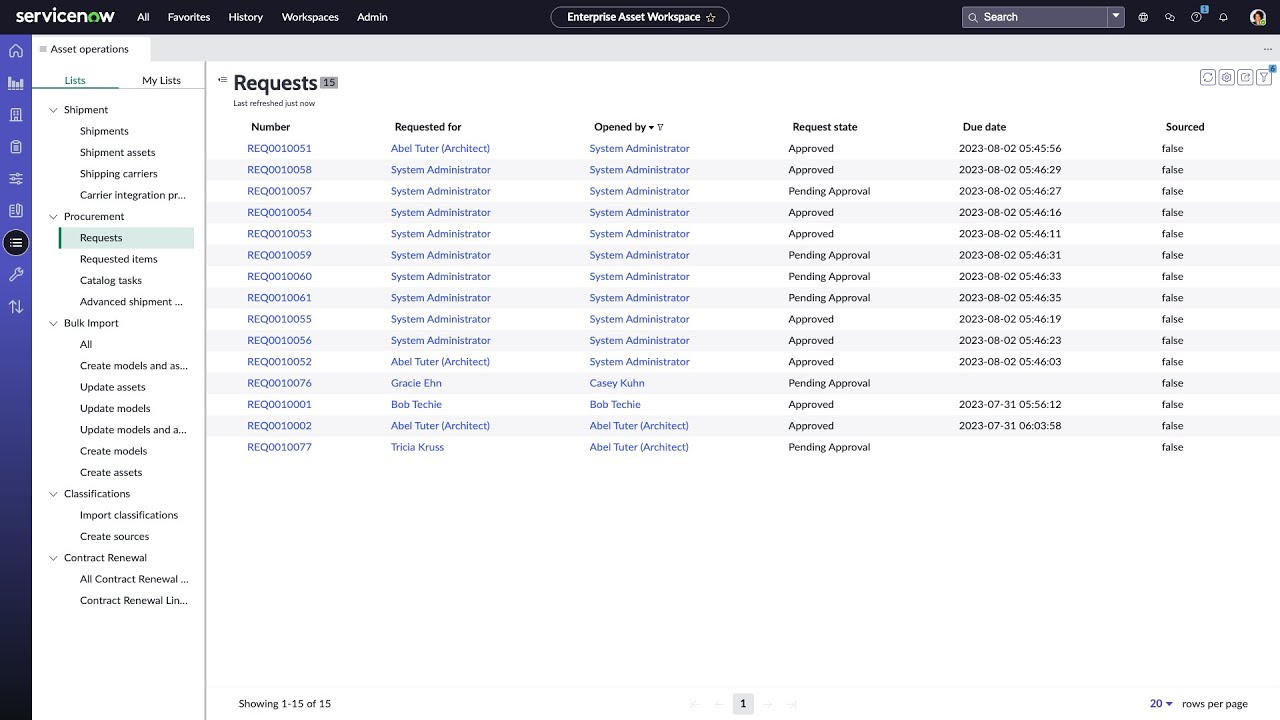Open the globe scope picker icon
Image resolution: width=1280 pixels, height=720 pixels.
click(1143, 17)
